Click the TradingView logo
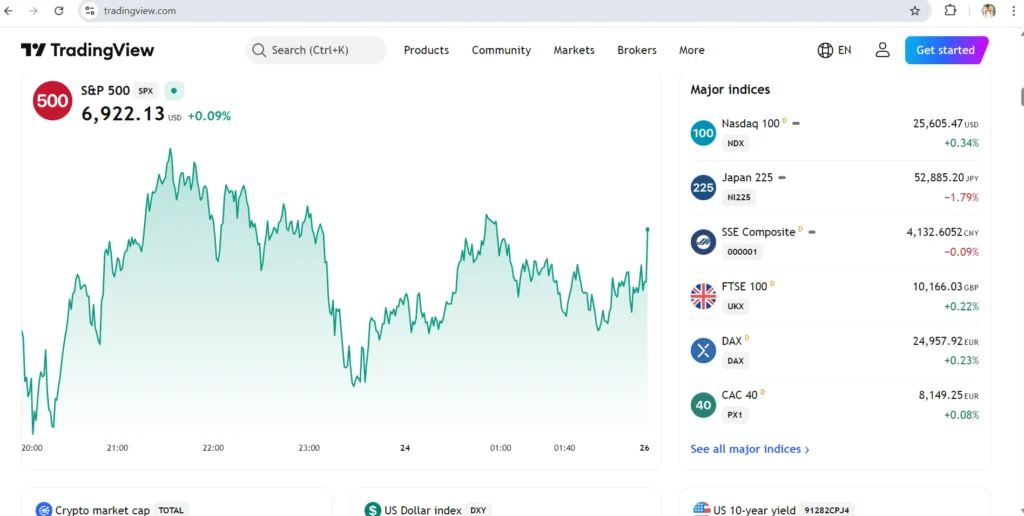 point(88,50)
